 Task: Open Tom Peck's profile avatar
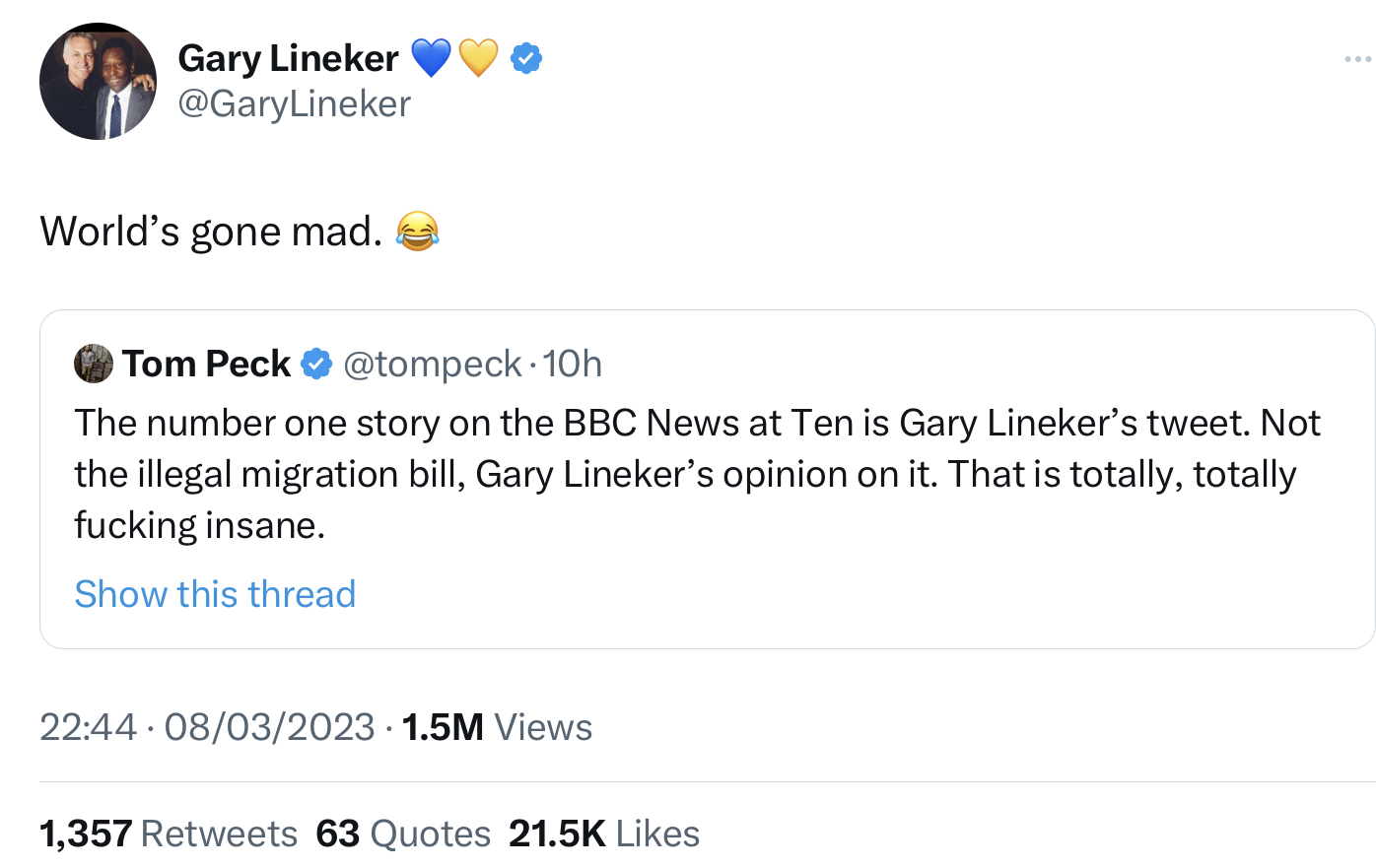pos(93,364)
